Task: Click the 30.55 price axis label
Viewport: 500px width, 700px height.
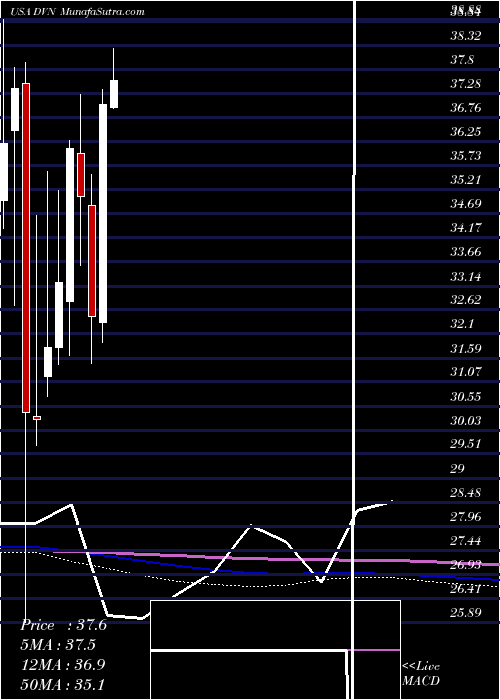Action: click(466, 396)
